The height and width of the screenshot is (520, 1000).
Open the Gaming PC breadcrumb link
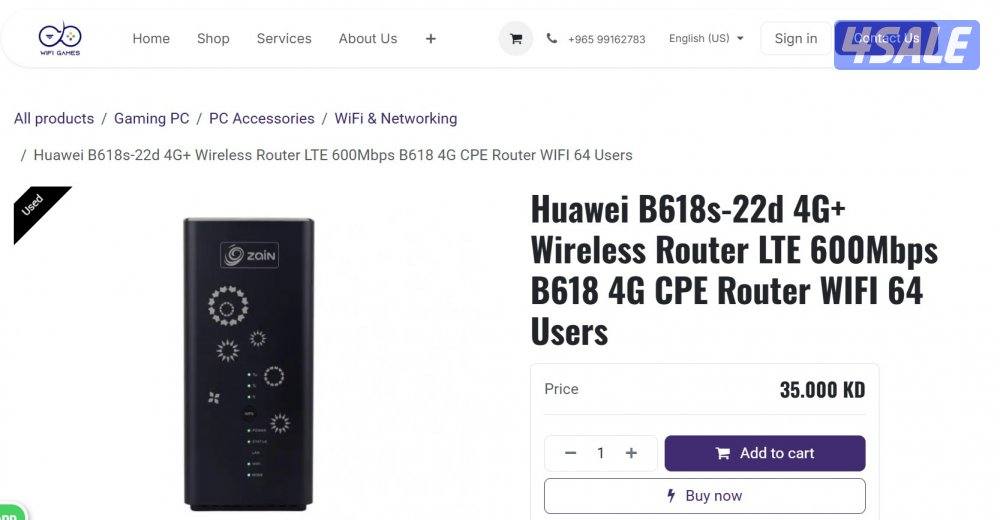[x=152, y=119]
